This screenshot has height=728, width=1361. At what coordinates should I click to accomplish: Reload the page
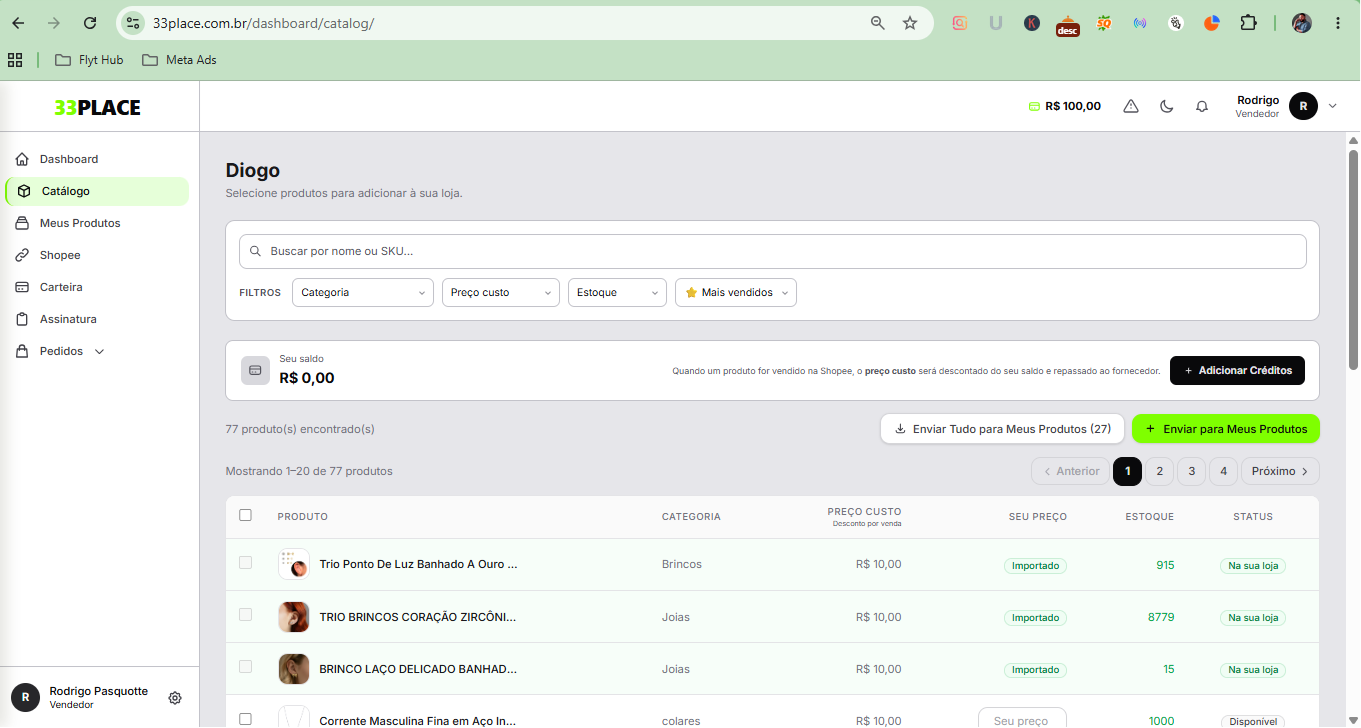pyautogui.click(x=90, y=23)
